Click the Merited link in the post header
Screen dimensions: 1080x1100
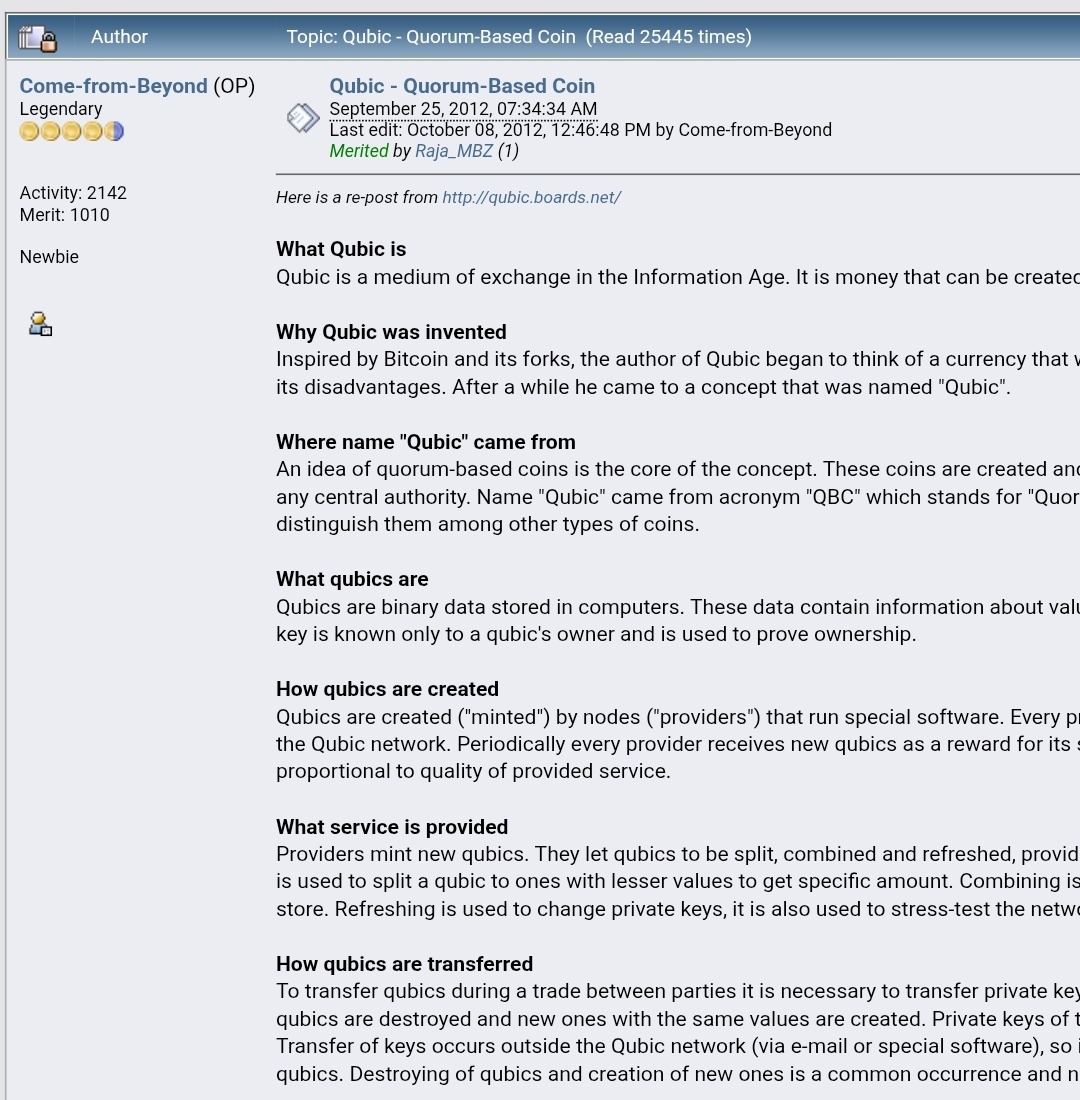359,151
